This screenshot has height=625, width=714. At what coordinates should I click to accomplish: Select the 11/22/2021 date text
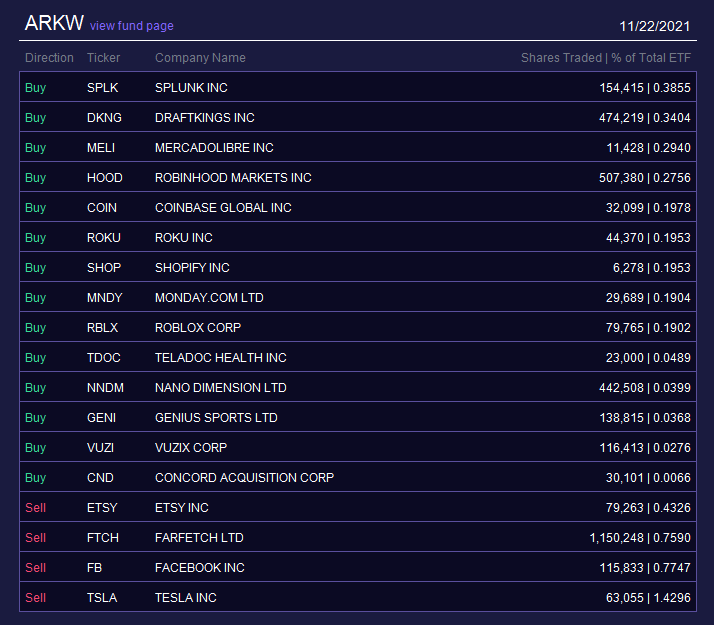click(x=655, y=26)
